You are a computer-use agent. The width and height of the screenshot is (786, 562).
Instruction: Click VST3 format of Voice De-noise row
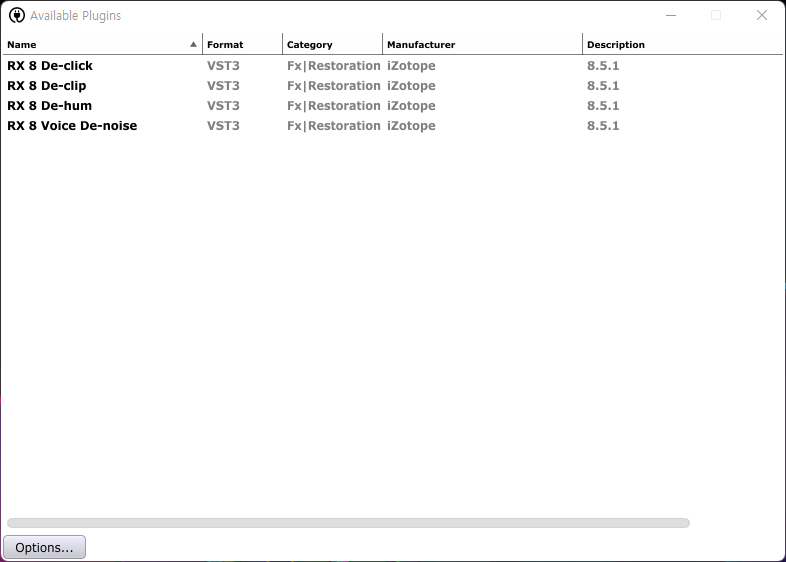click(223, 126)
